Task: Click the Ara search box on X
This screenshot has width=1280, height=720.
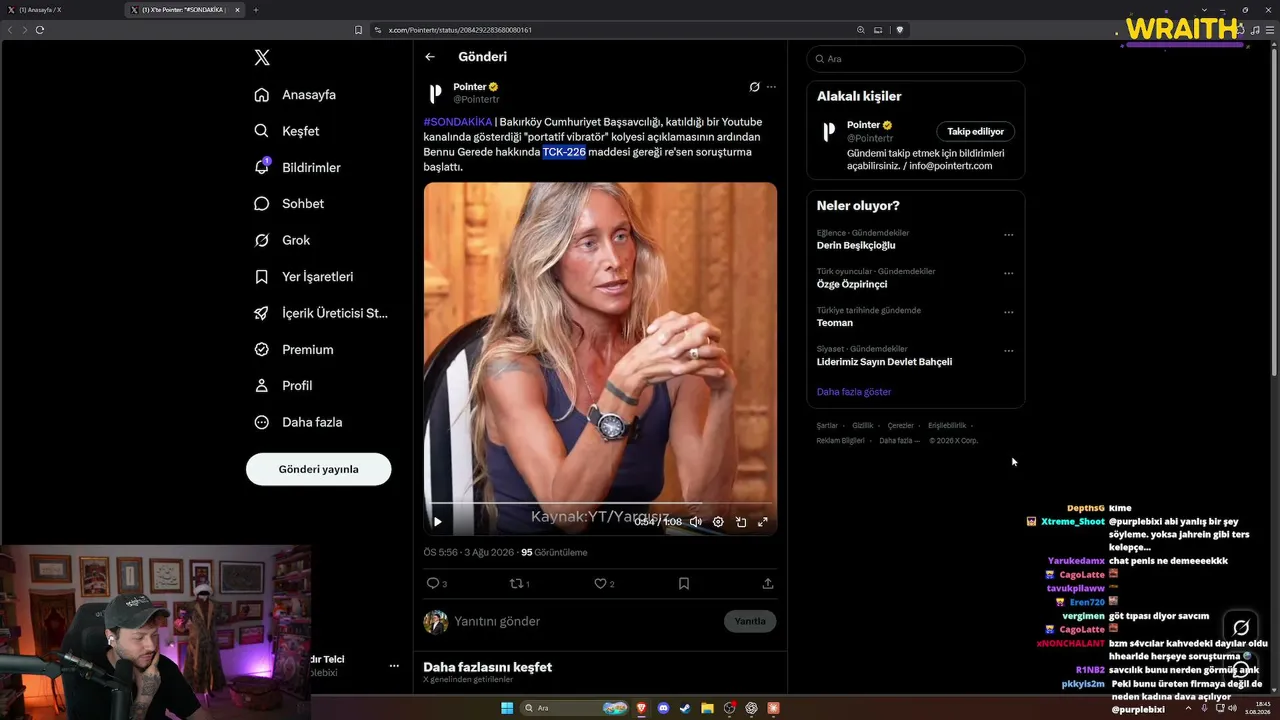Action: pos(916,59)
